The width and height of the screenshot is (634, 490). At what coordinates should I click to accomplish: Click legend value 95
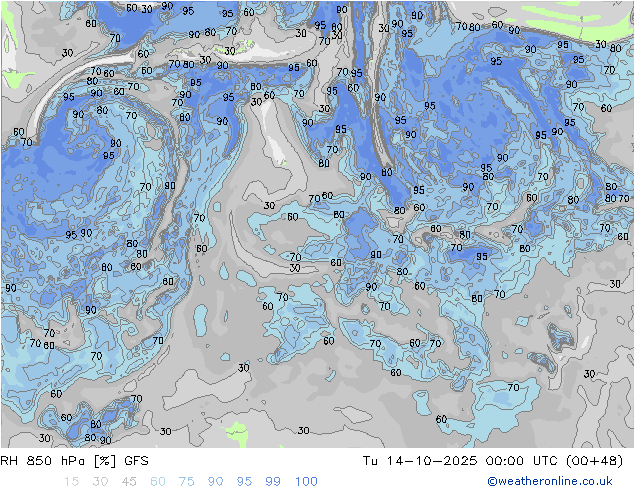[244, 482]
